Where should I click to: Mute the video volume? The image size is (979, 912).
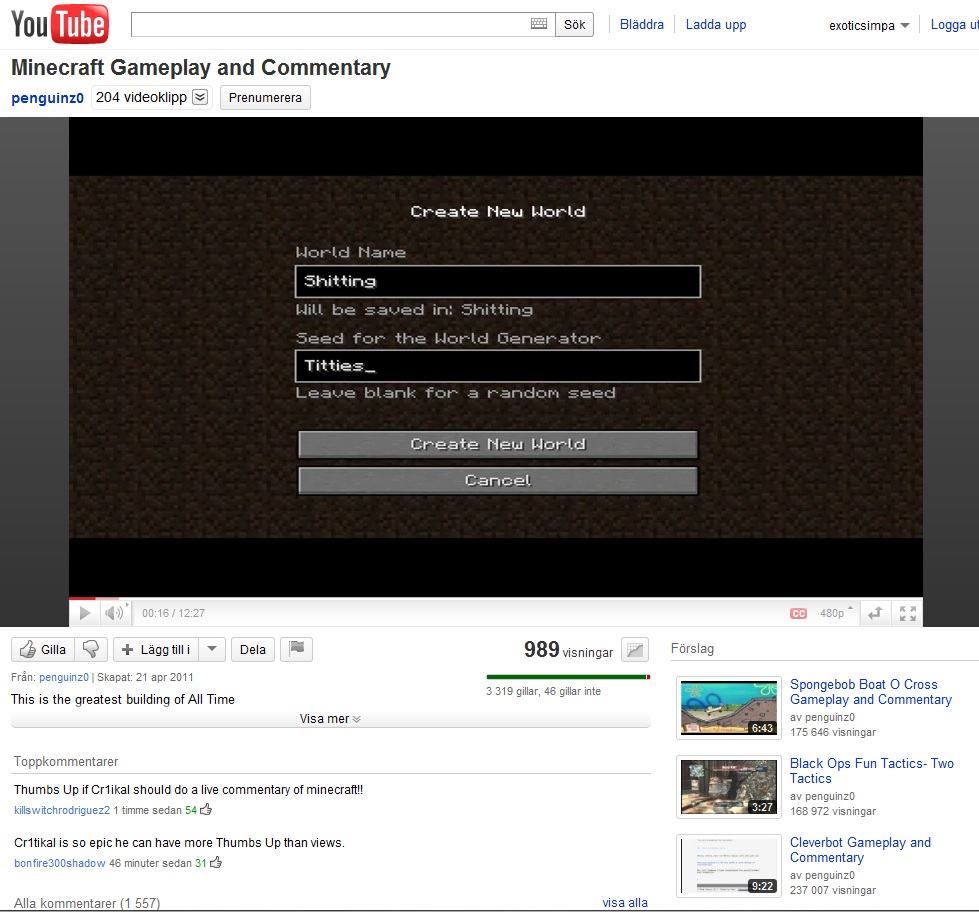(x=115, y=613)
